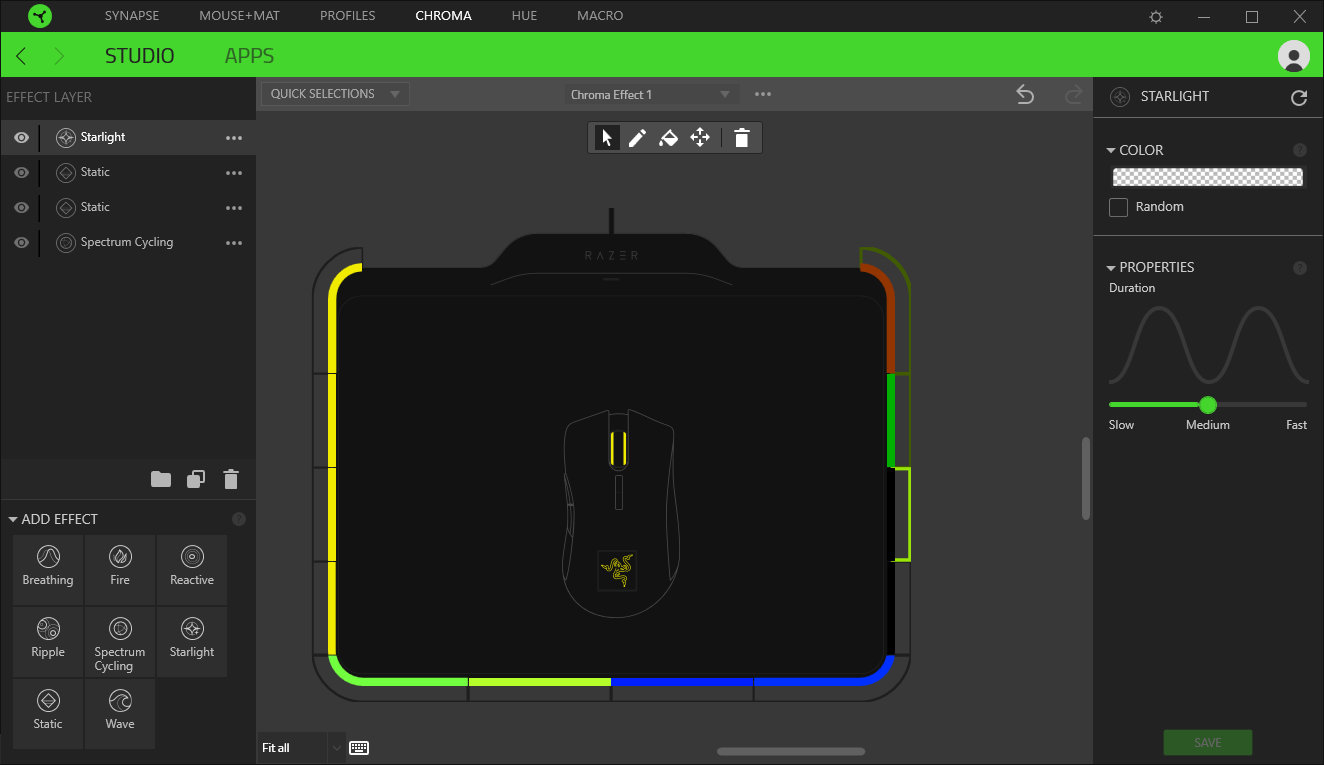Toggle visibility of second Static layer
The height and width of the screenshot is (765, 1324).
21,208
